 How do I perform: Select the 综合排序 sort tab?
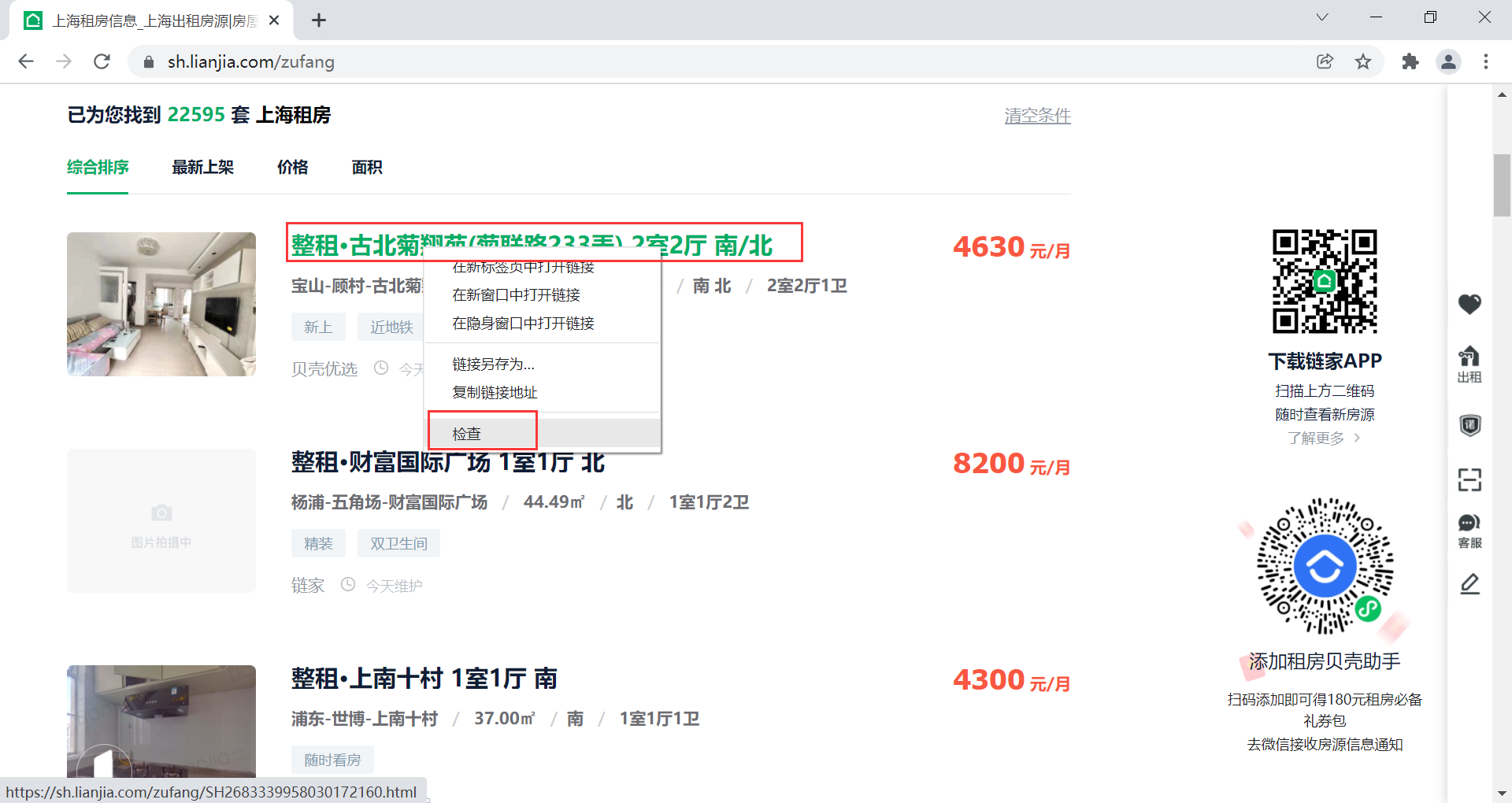[x=98, y=168]
